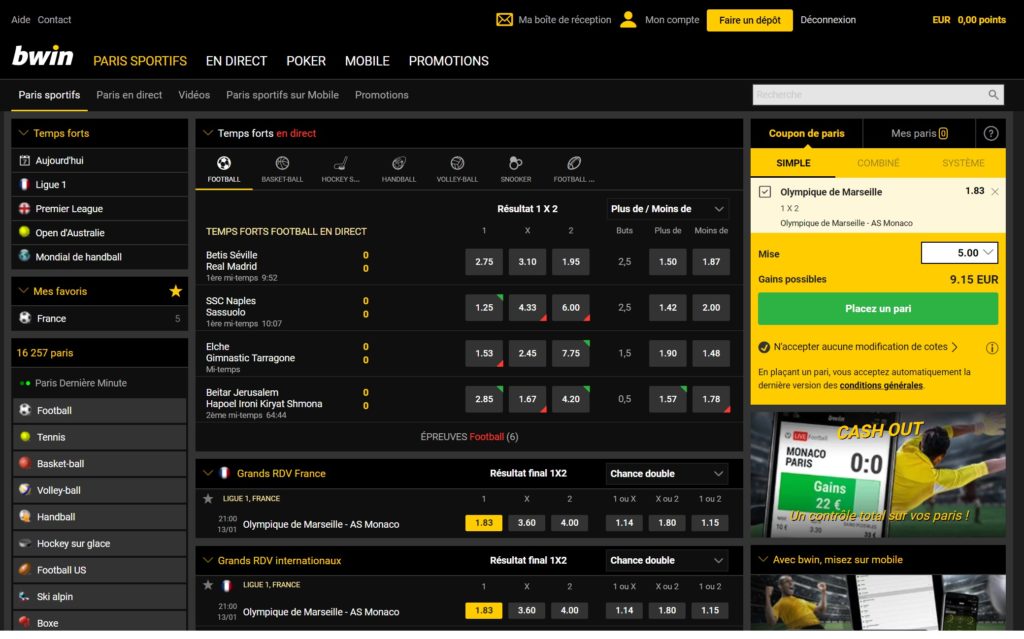The height and width of the screenshot is (639, 1024).
Task: Click the Recherche search field
Action: pyautogui.click(x=878, y=95)
